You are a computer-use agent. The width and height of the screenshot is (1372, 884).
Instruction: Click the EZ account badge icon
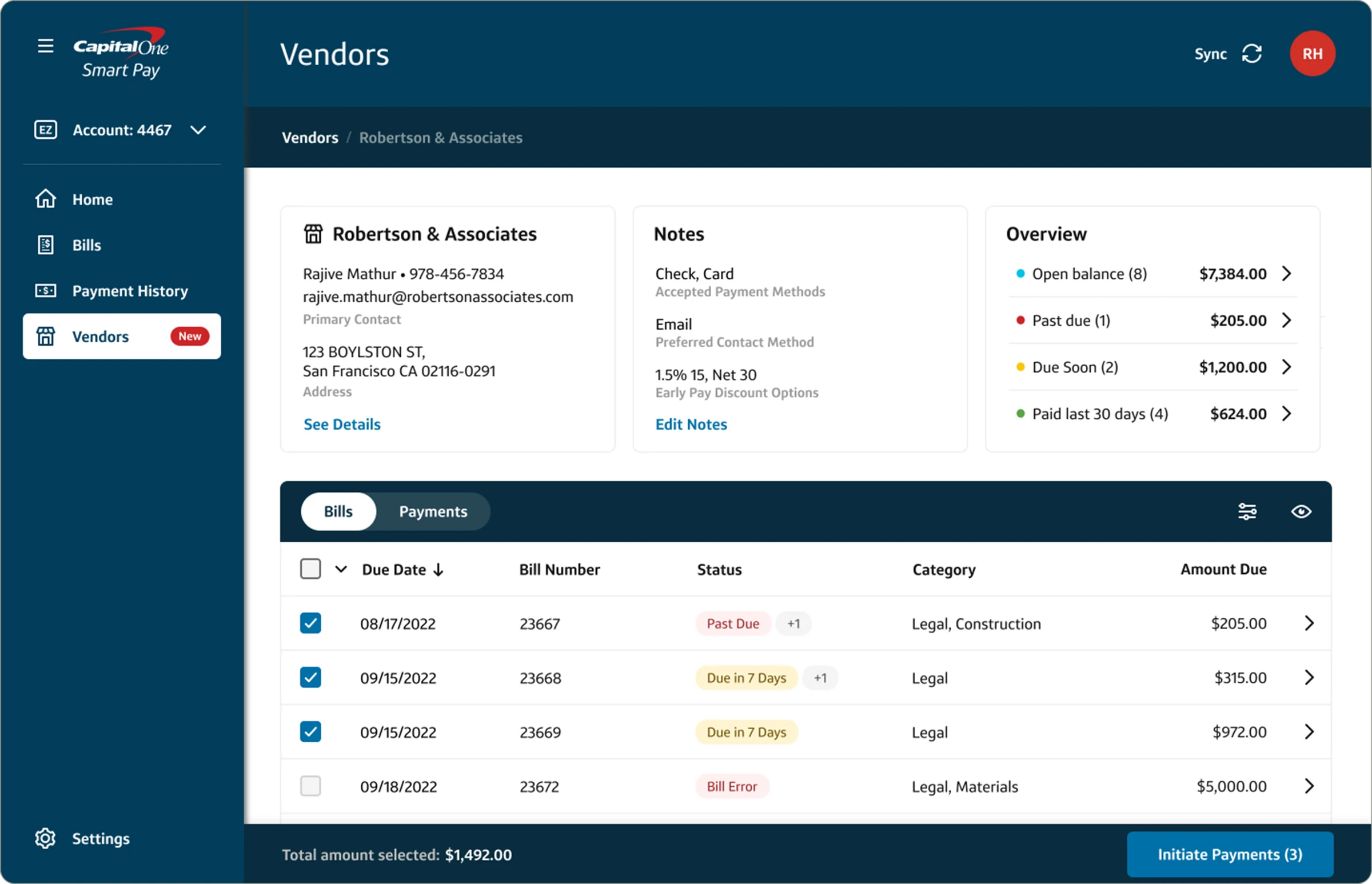(45, 130)
